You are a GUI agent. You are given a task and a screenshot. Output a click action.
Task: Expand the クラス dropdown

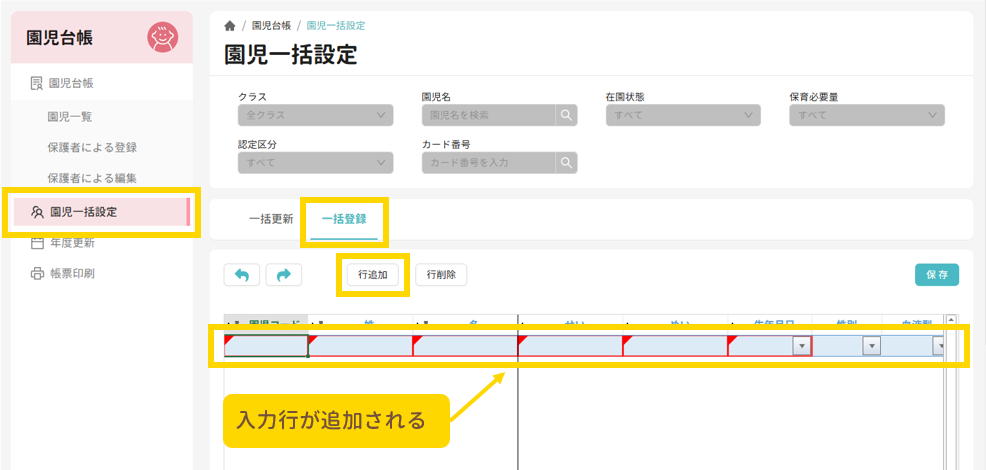(315, 115)
